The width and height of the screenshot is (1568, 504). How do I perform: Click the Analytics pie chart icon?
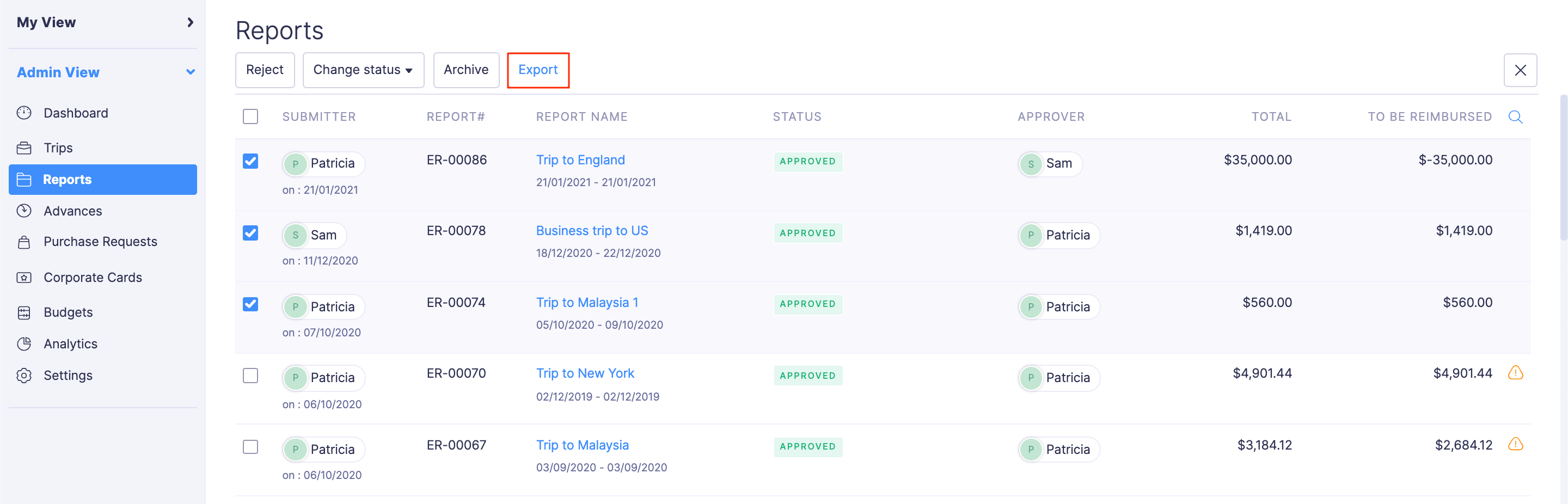coord(24,343)
